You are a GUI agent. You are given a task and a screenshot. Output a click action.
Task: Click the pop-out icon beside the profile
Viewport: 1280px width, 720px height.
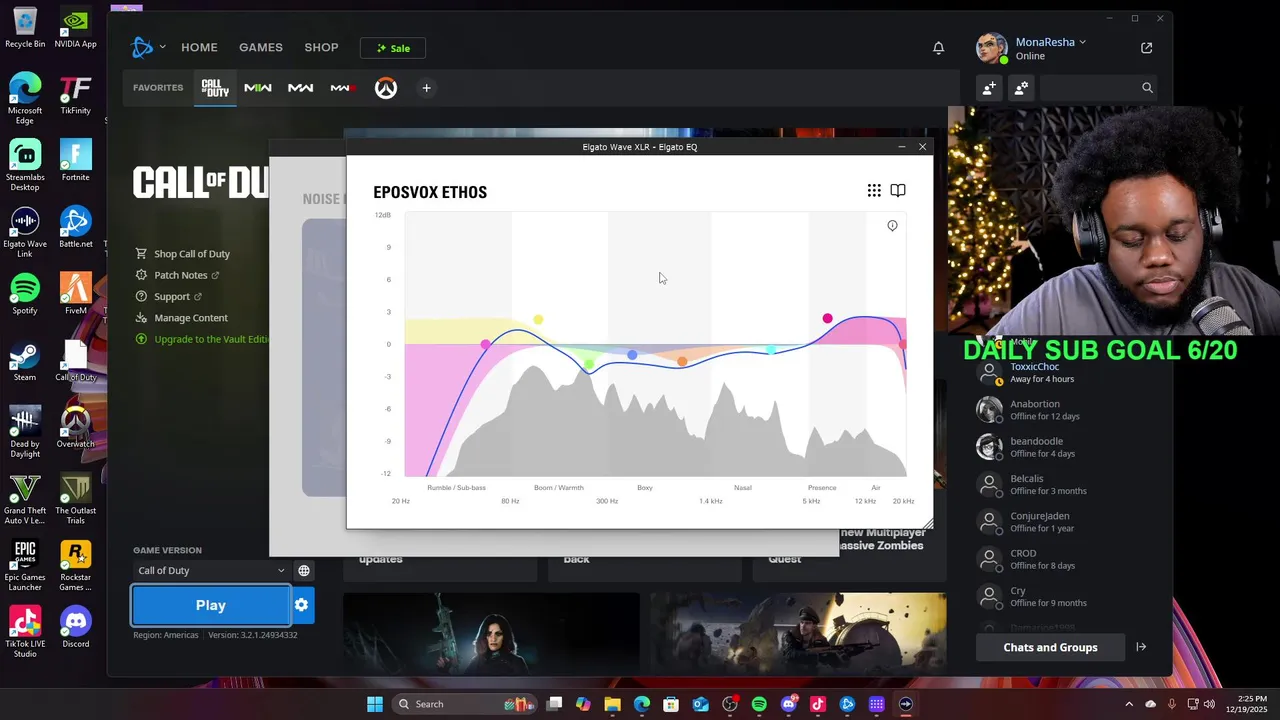click(x=1147, y=48)
